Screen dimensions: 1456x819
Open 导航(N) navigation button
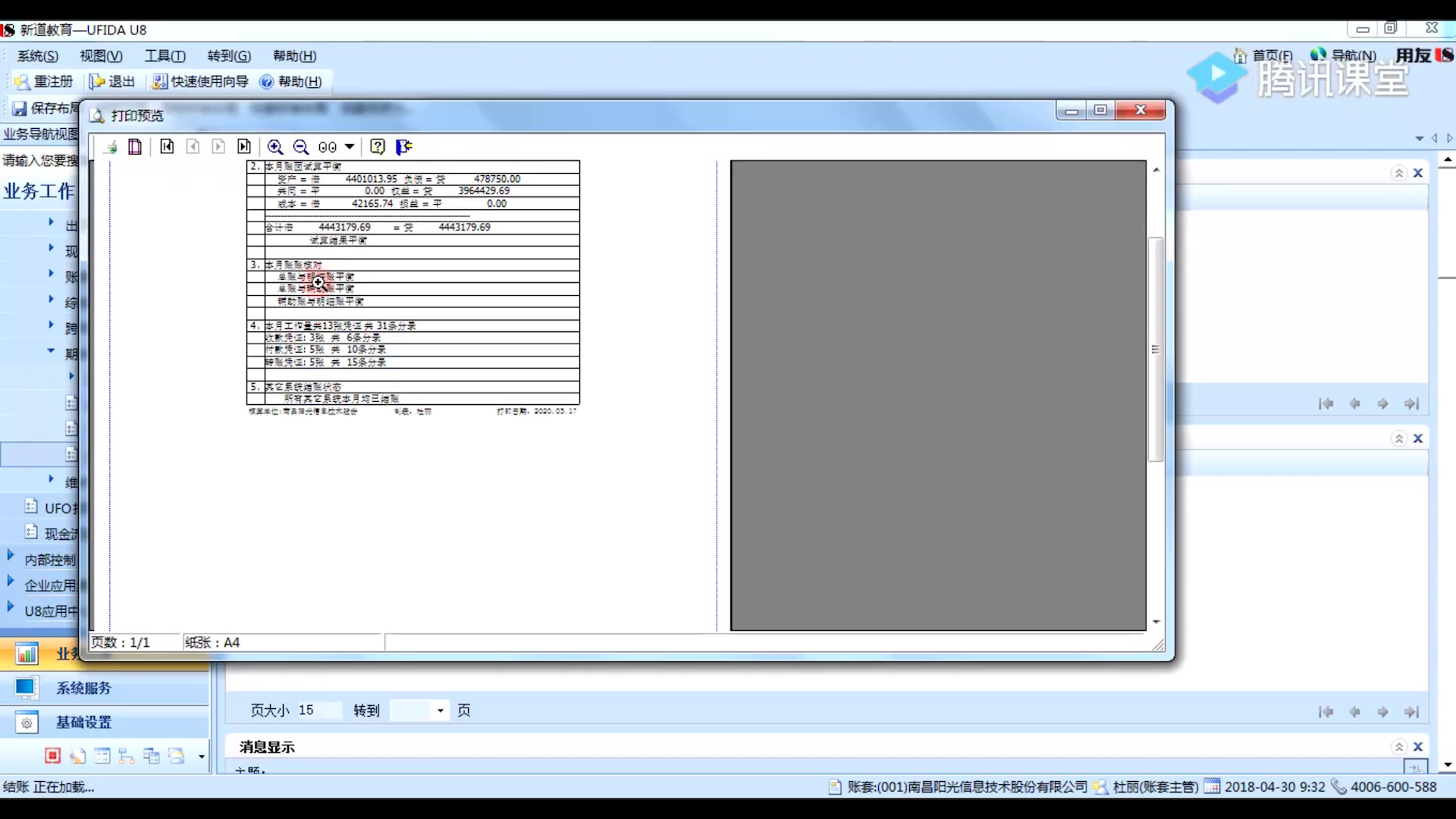[x=1343, y=55]
